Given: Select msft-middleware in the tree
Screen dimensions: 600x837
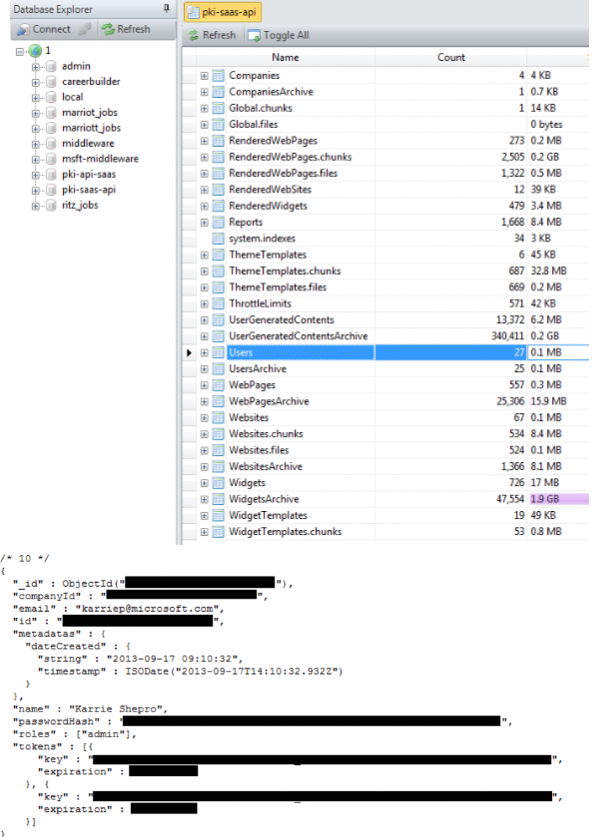Looking at the screenshot, I should (100, 159).
